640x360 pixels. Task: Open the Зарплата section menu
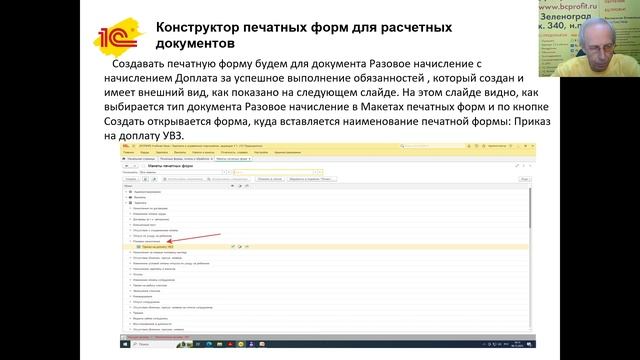click(162, 152)
